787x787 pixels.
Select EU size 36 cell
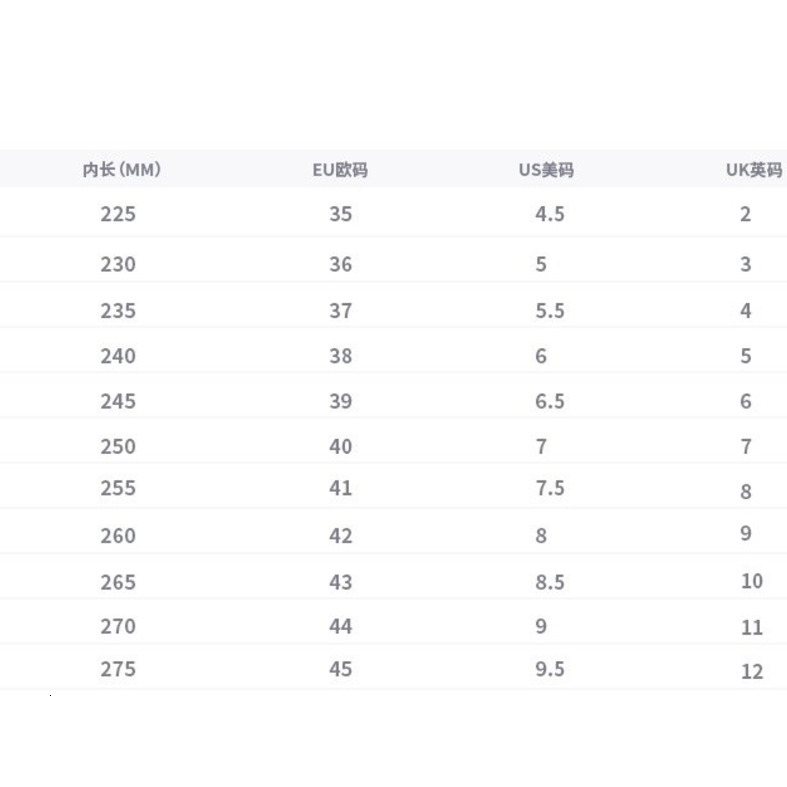point(341,264)
